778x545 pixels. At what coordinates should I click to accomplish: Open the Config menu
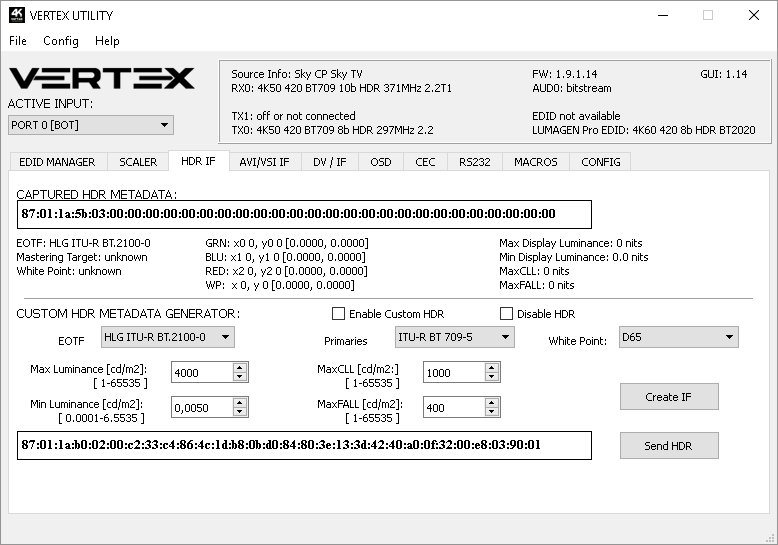(x=61, y=41)
